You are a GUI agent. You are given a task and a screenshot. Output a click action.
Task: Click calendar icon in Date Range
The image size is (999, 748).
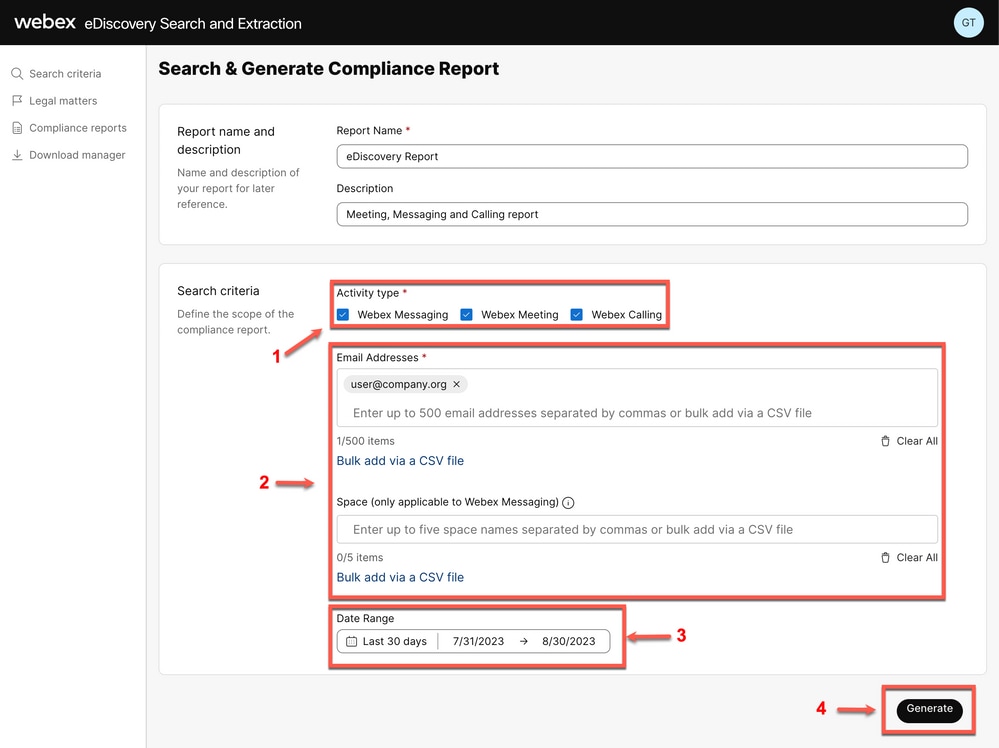351,642
